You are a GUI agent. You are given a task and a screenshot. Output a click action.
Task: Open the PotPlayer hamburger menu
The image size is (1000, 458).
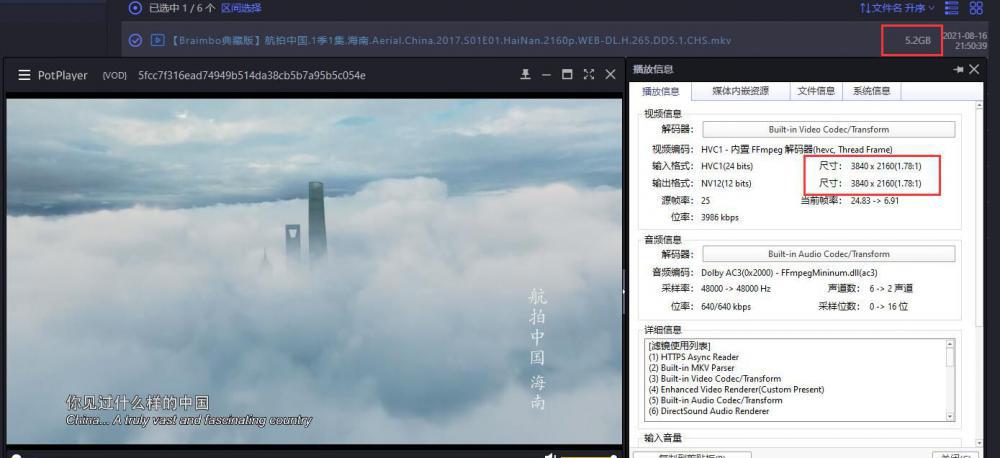pyautogui.click(x=24, y=75)
